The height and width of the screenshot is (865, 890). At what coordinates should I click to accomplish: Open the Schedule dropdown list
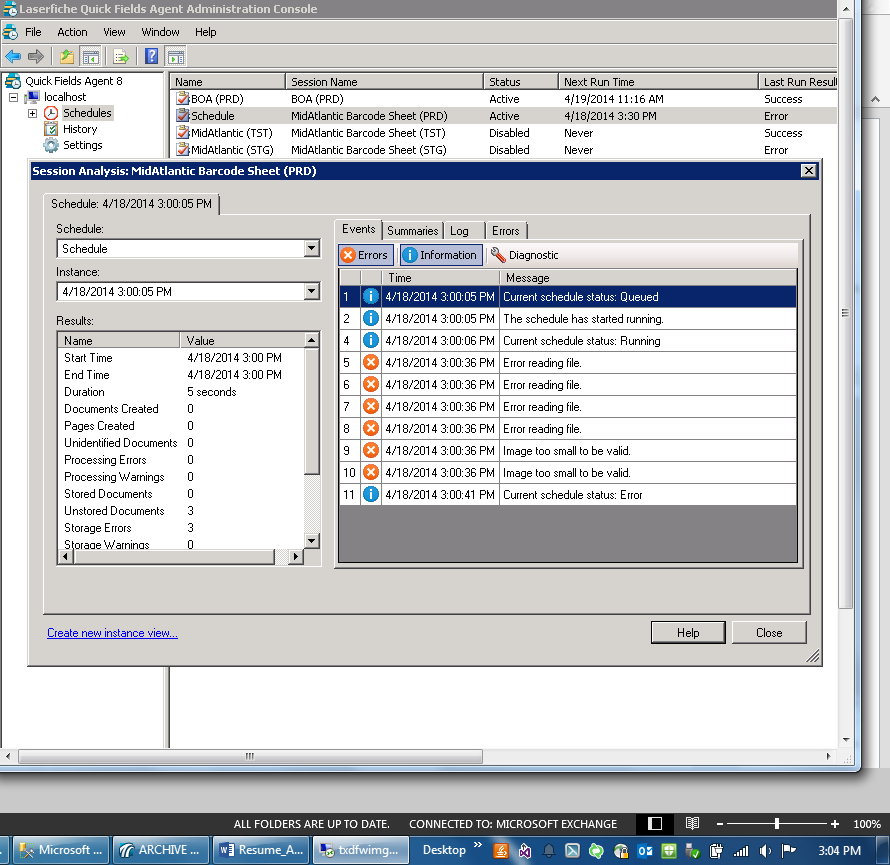(x=311, y=249)
